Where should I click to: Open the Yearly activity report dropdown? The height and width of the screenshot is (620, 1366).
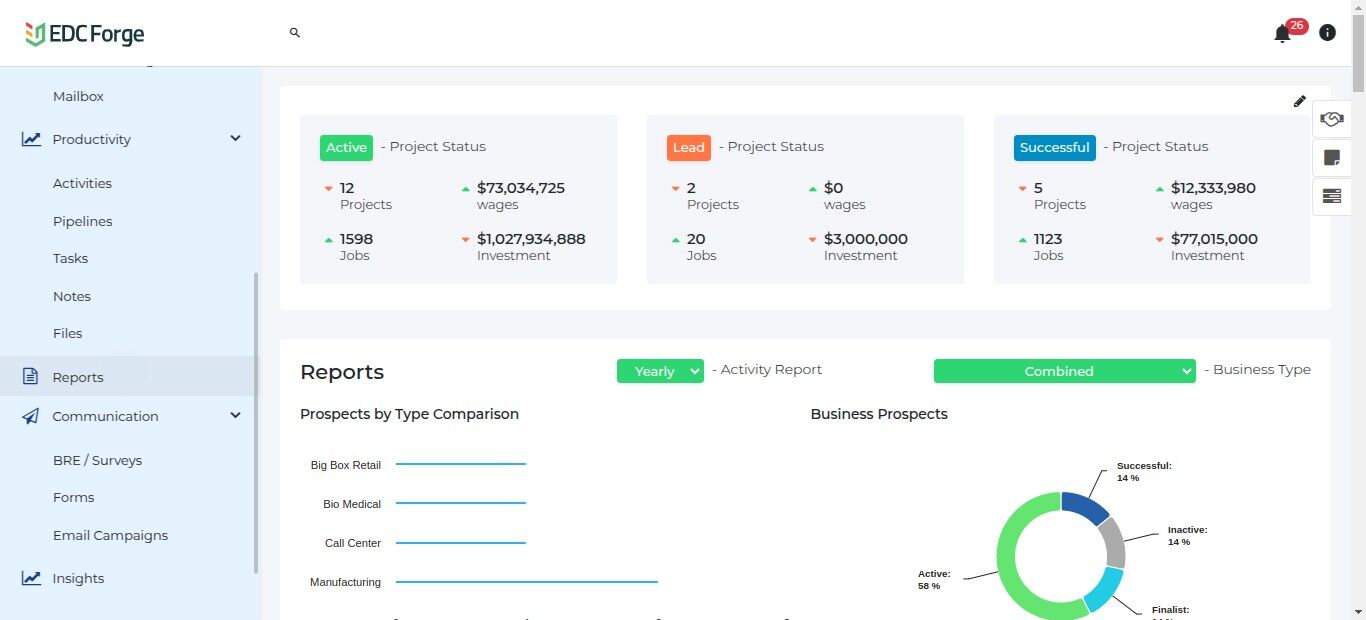(x=660, y=371)
